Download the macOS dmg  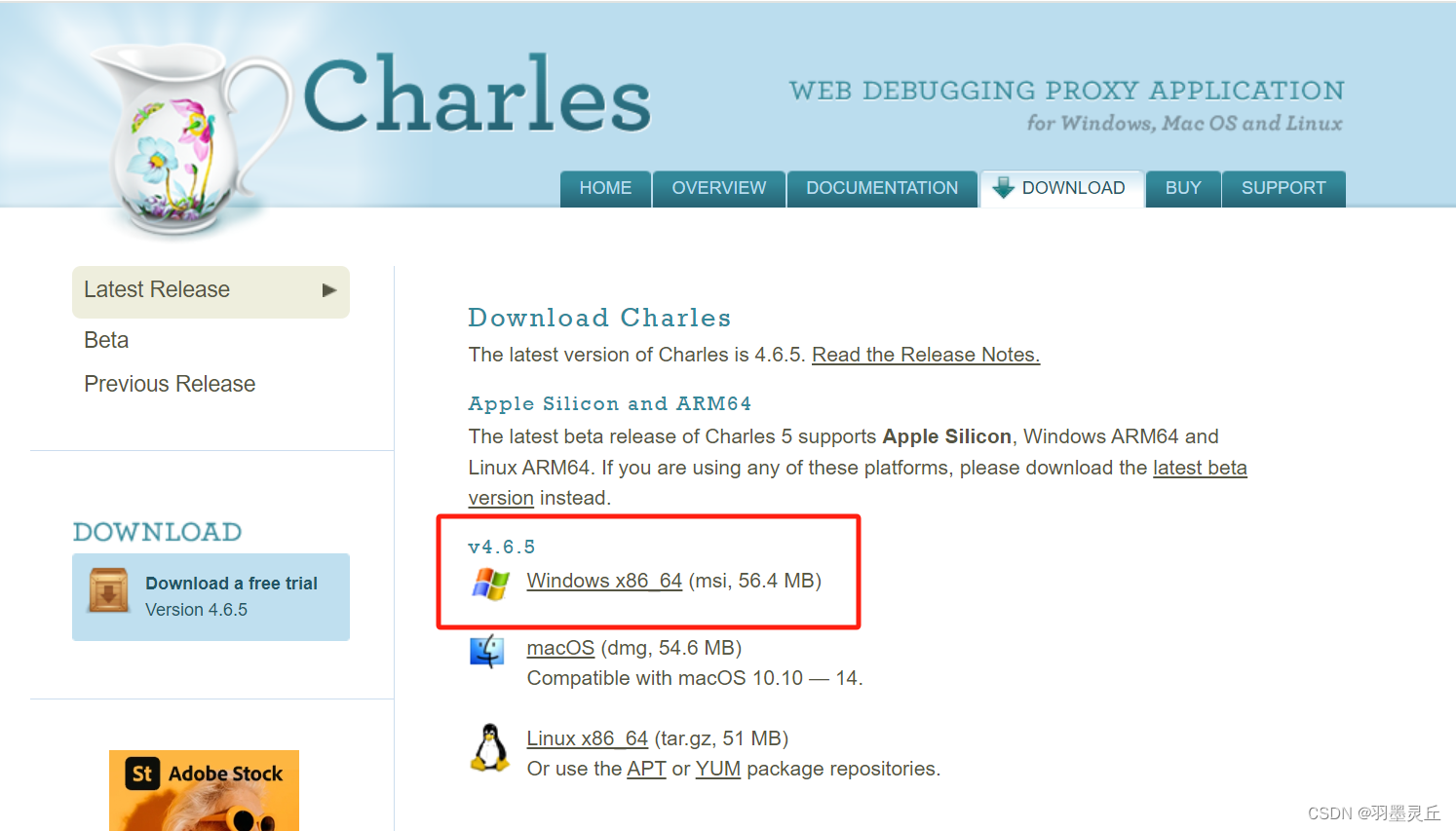(x=560, y=648)
